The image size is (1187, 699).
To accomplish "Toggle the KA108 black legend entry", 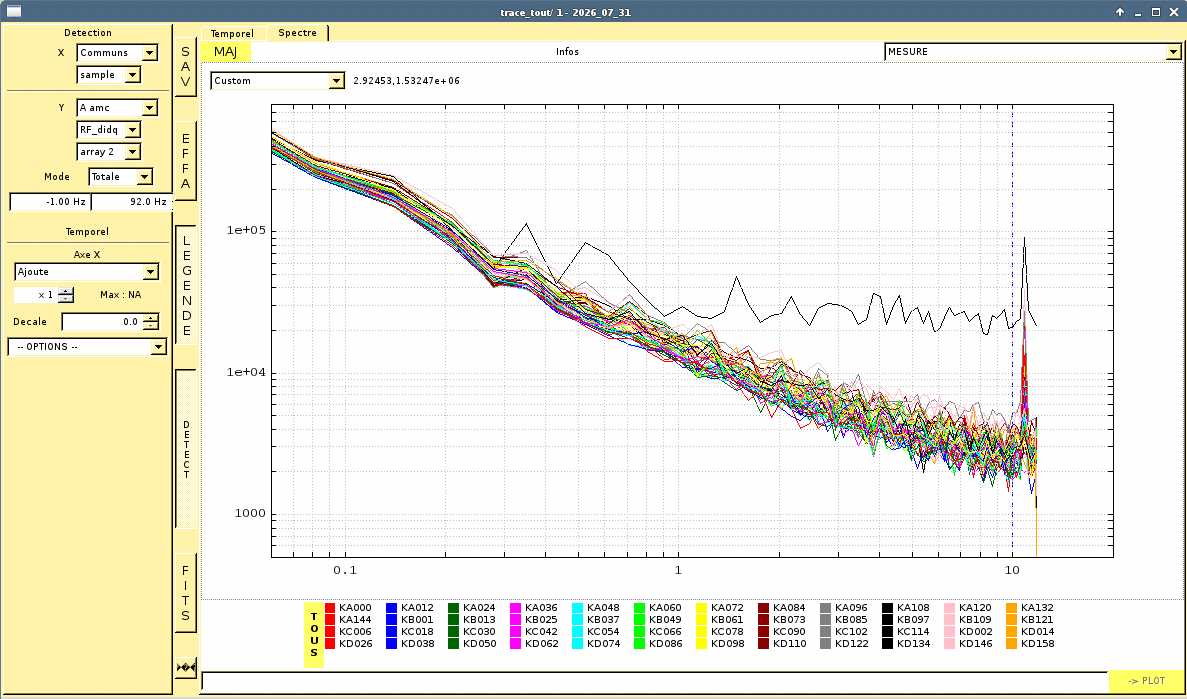I will click(906, 607).
